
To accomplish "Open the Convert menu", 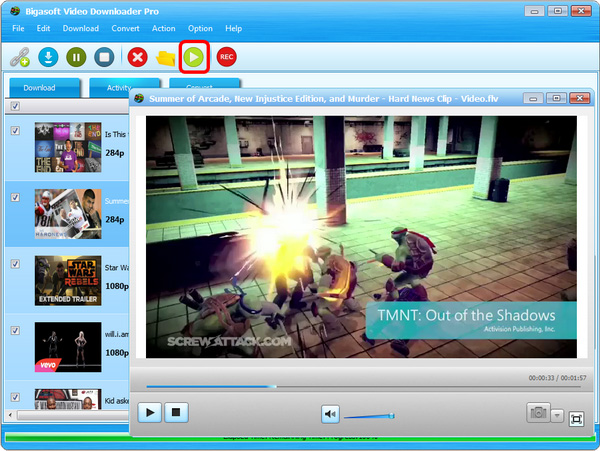I will pyautogui.click(x=126, y=28).
